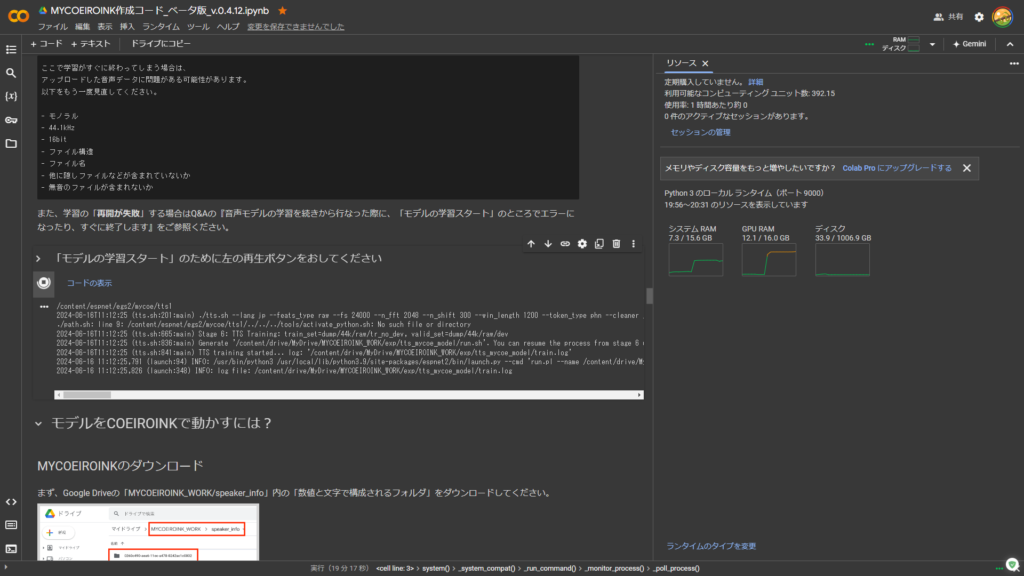Open the 詳細 link in resources
1024x576 pixels.
click(x=756, y=82)
